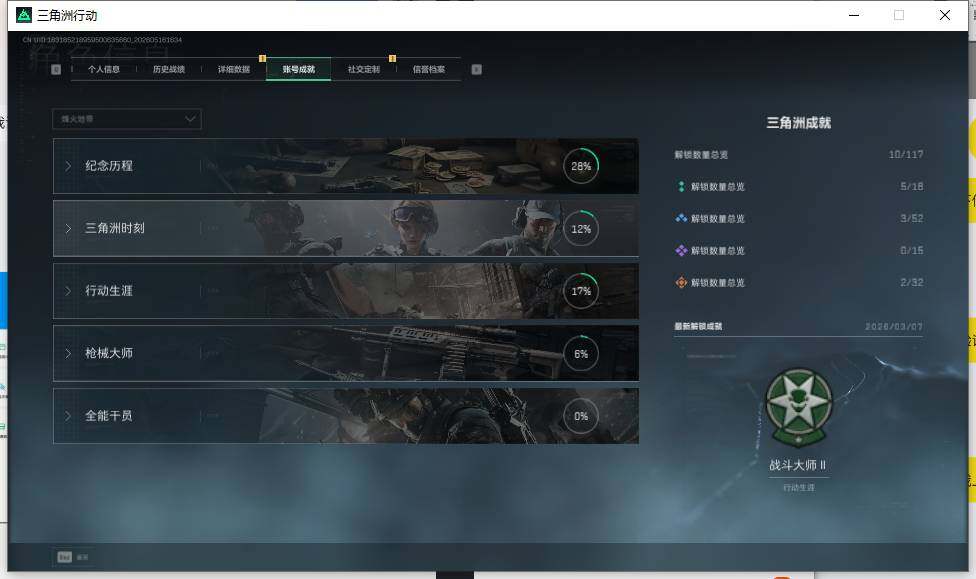
Task: Click the 0/15 unlock count
Action: tap(911, 250)
